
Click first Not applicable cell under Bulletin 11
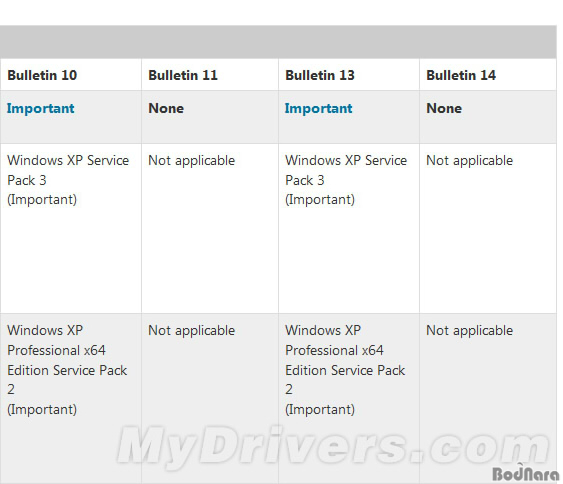192,161
